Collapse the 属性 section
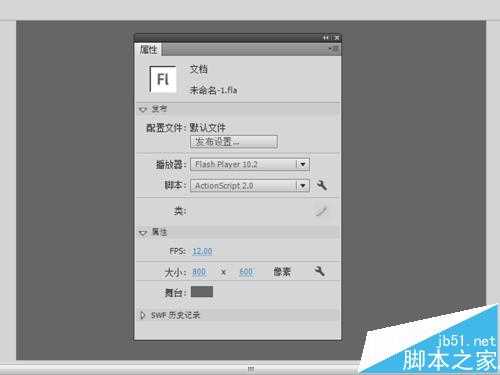The width and height of the screenshot is (500, 375). click(143, 232)
